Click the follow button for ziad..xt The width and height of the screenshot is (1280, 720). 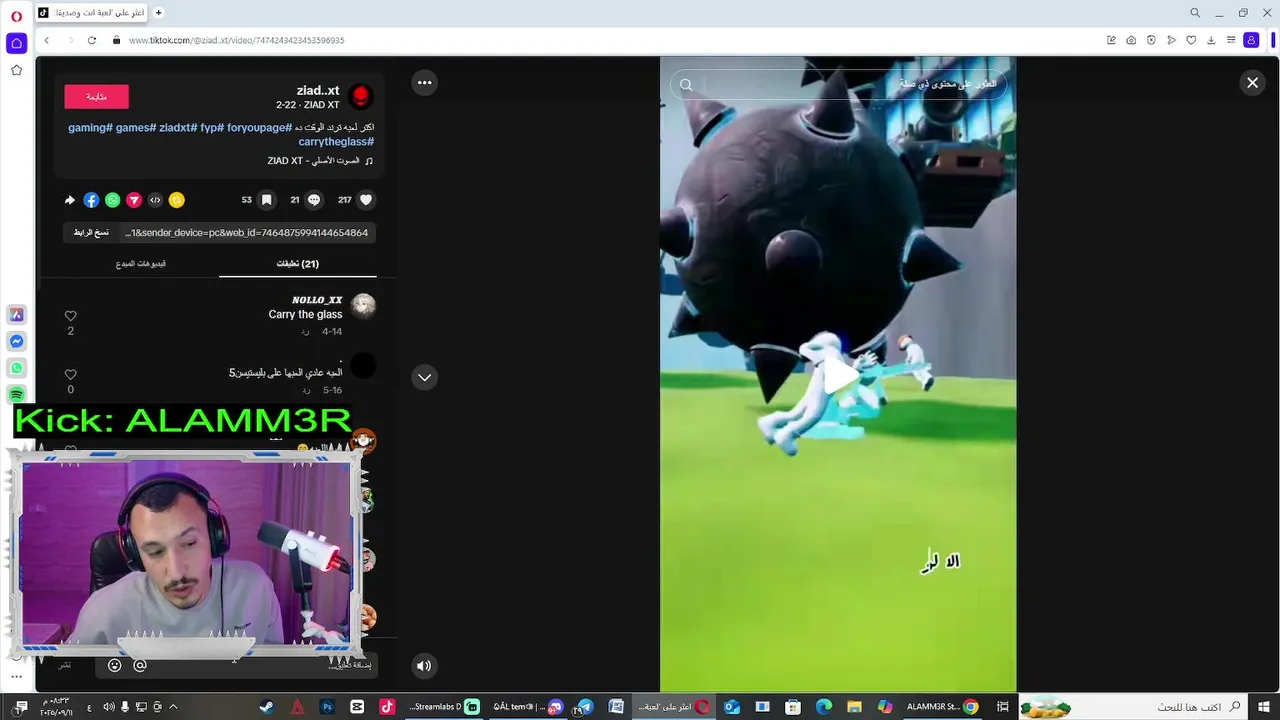coord(96,96)
